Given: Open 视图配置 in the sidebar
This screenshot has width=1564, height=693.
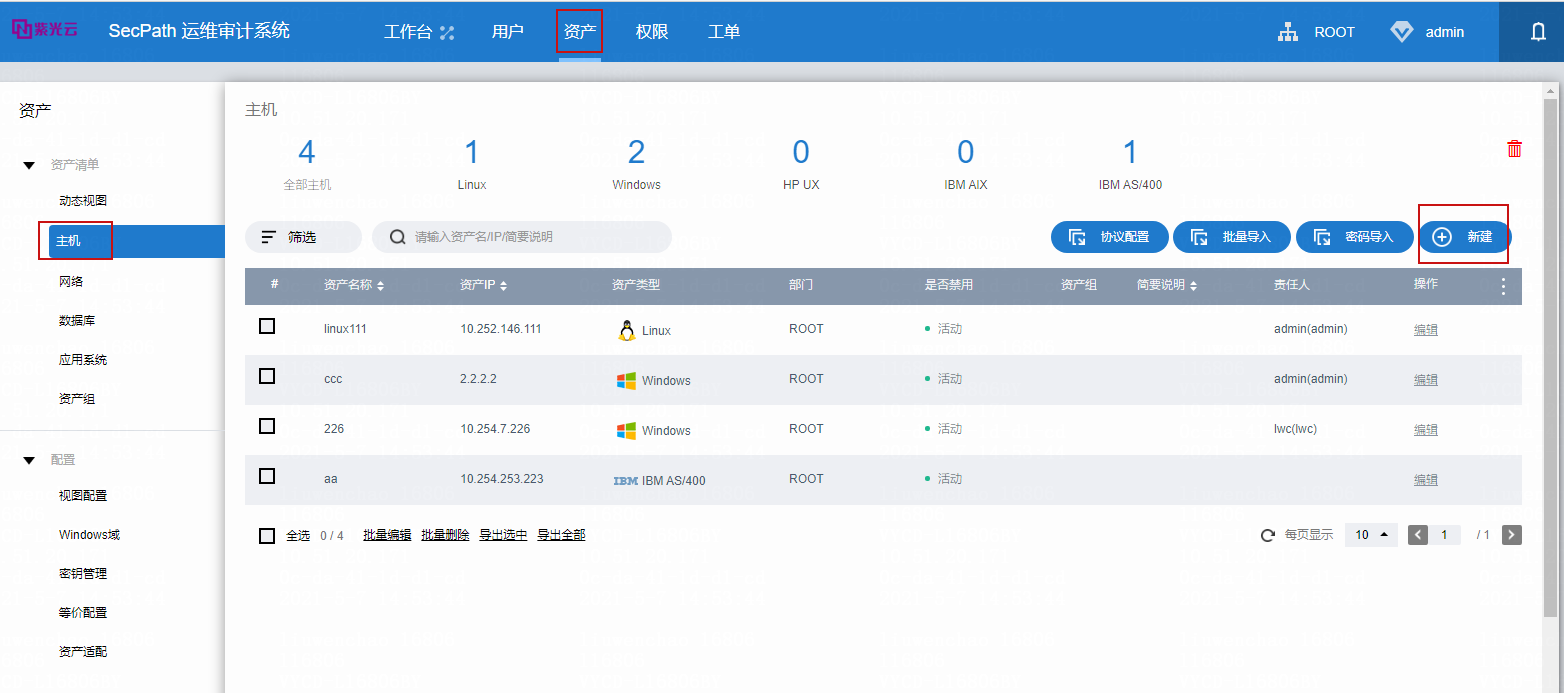Looking at the screenshot, I should (x=83, y=496).
